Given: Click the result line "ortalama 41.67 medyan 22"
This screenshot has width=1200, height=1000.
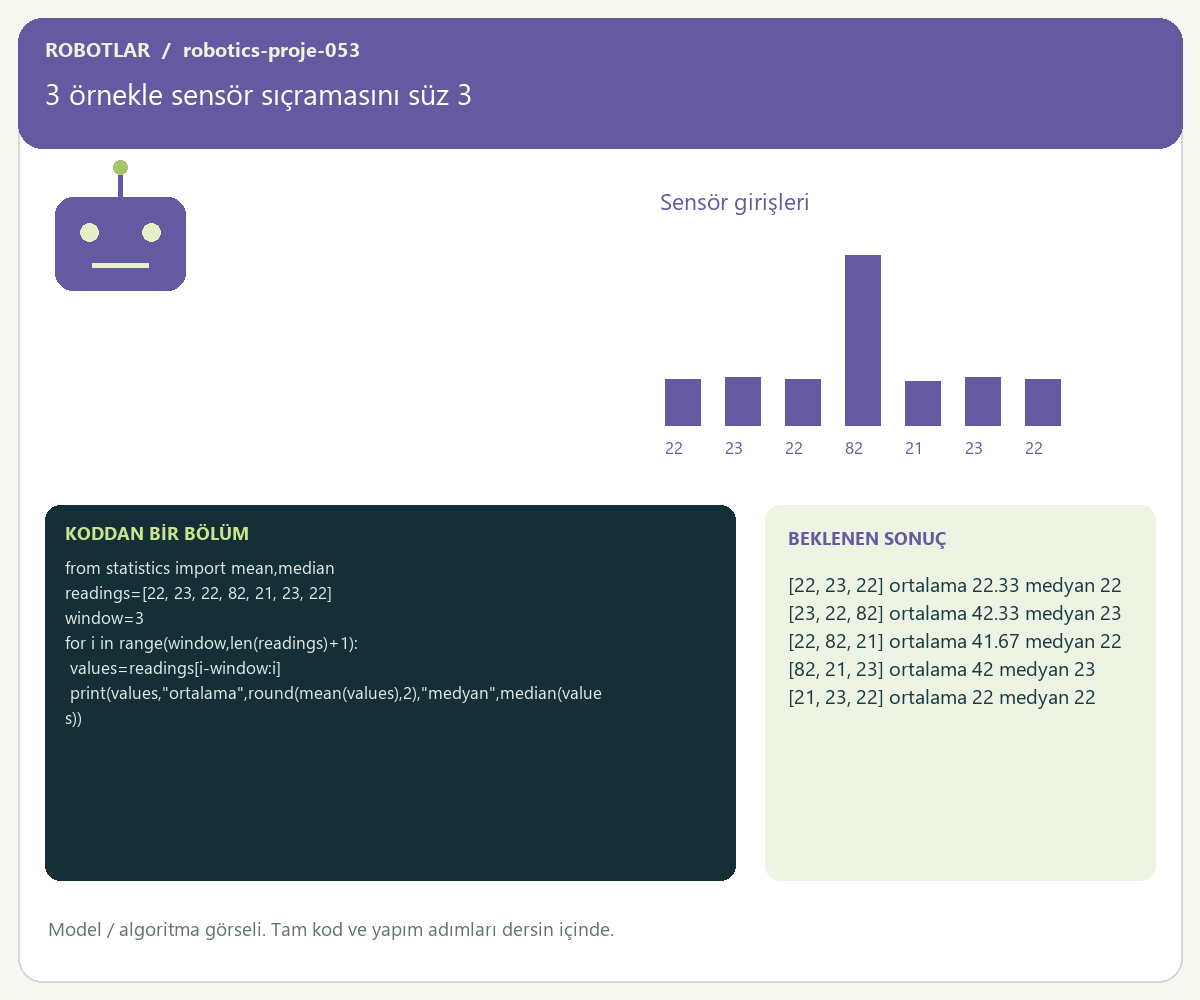Looking at the screenshot, I should (955, 642).
